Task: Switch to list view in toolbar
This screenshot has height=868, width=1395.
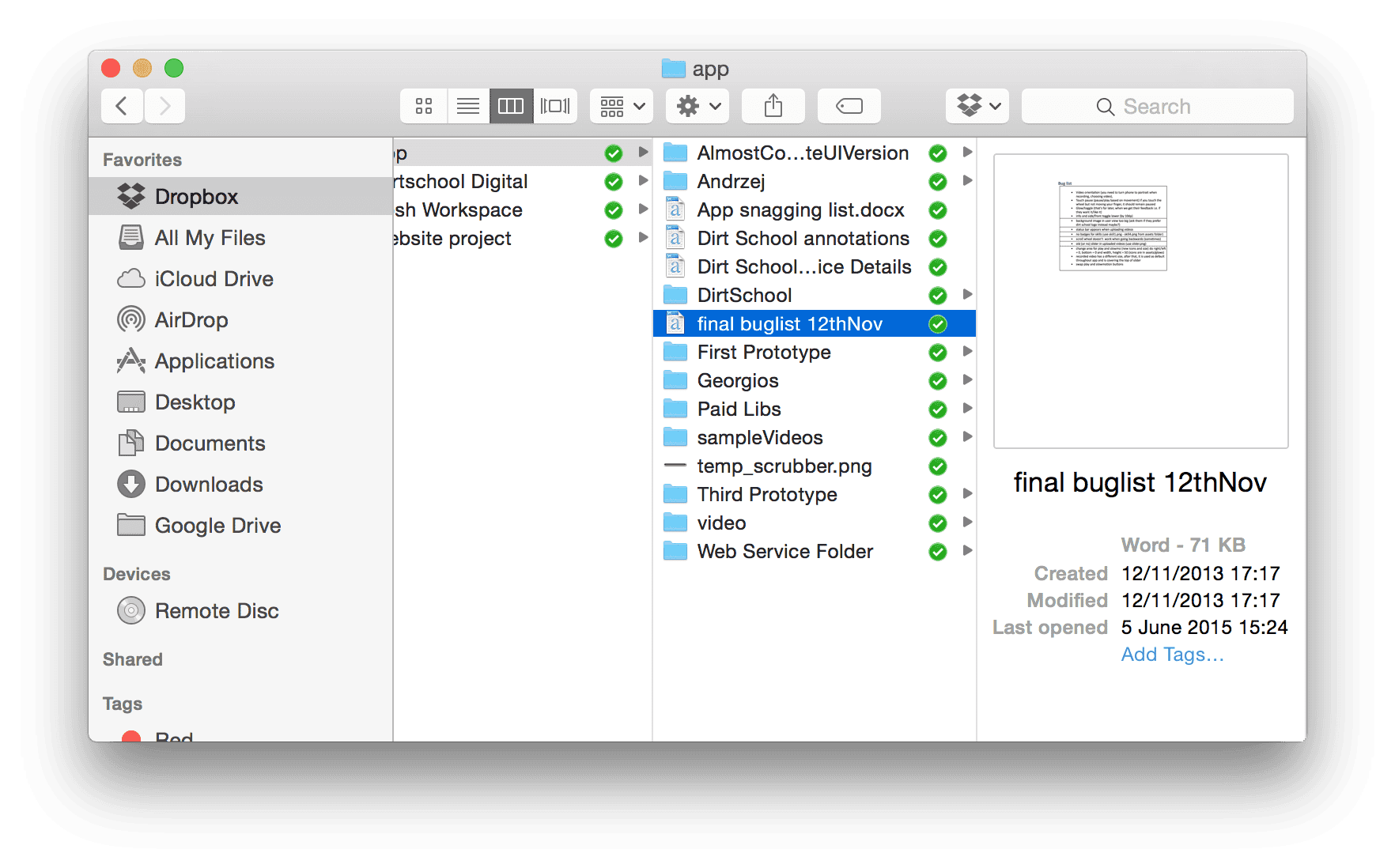Action: [x=468, y=106]
